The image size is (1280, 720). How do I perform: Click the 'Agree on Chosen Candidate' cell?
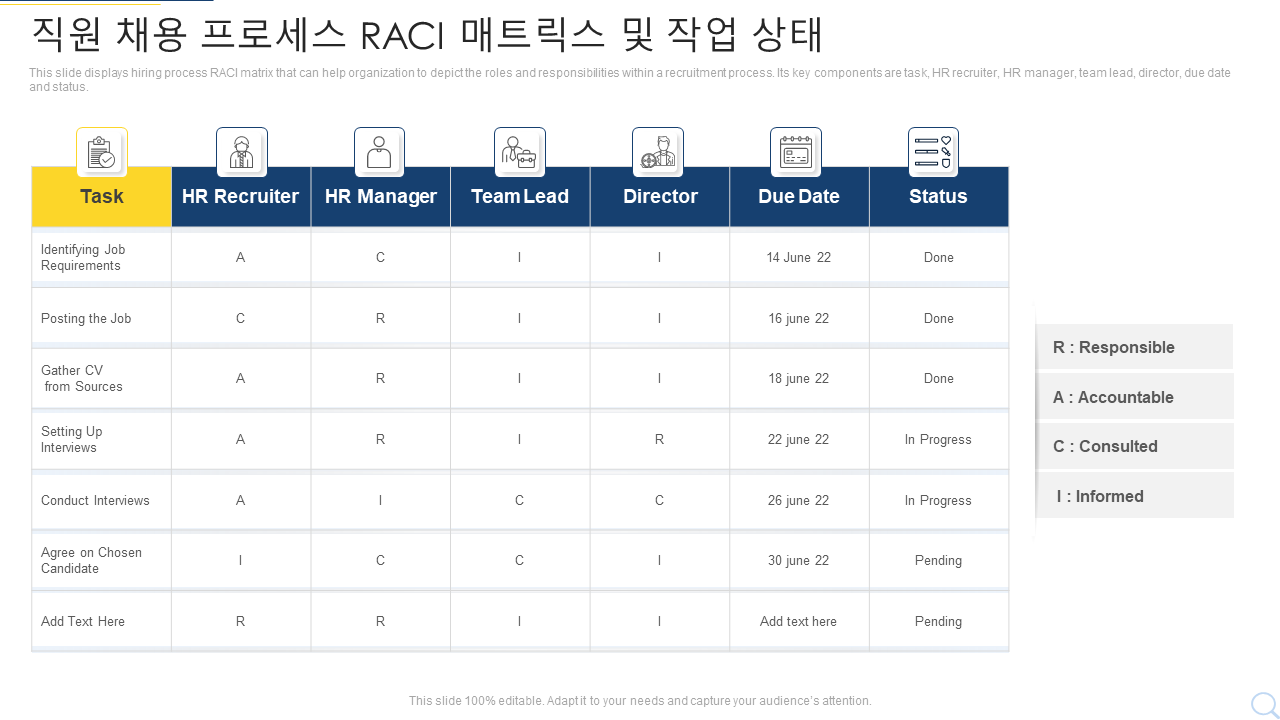102,560
